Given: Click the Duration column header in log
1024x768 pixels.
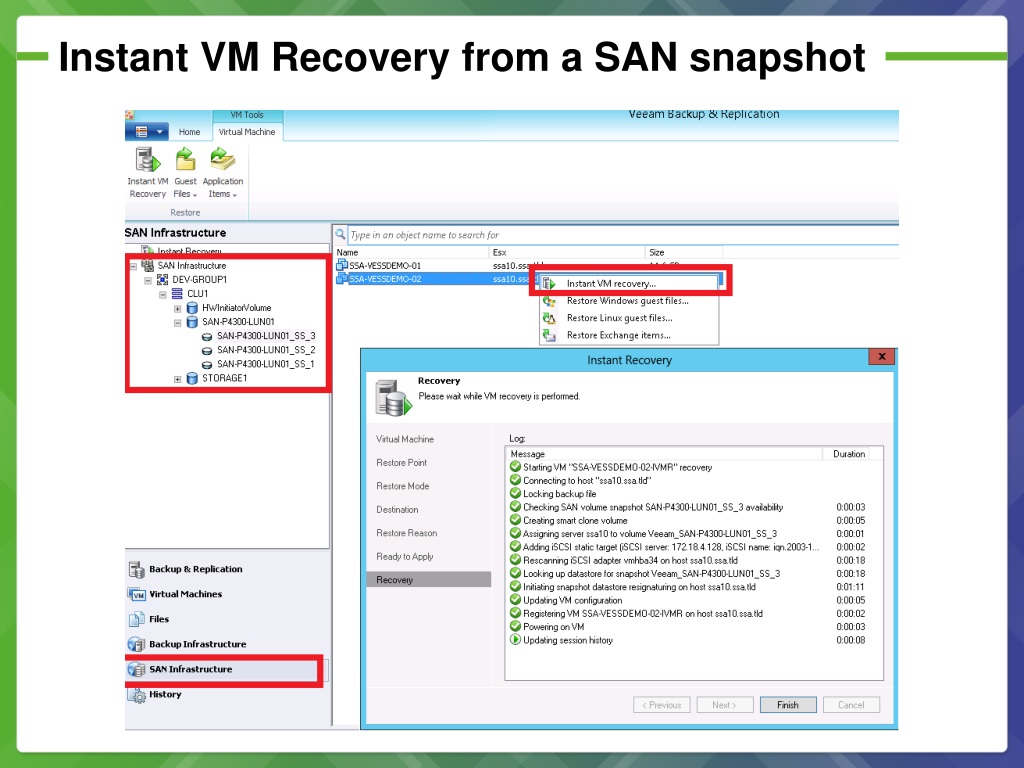Looking at the screenshot, I should (x=849, y=454).
